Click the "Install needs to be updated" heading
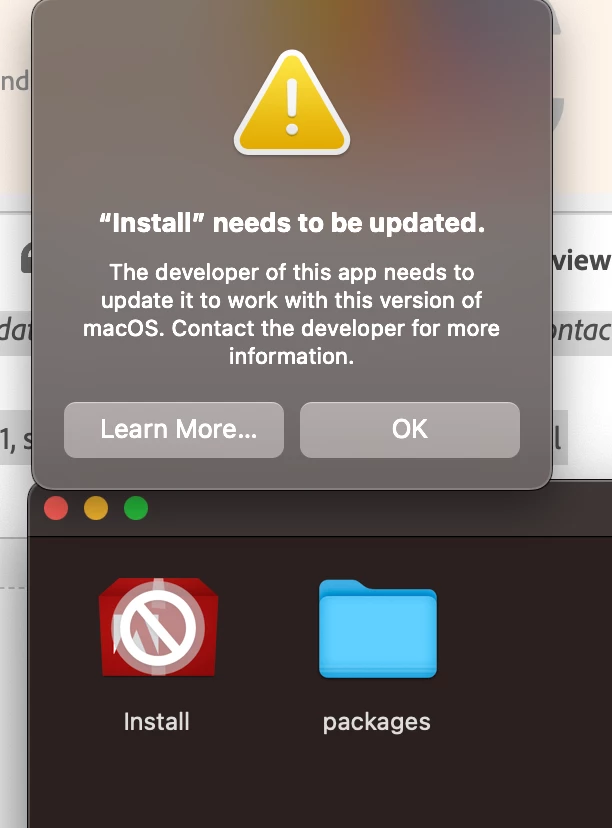Screen dimensions: 612x828 tap(291, 223)
